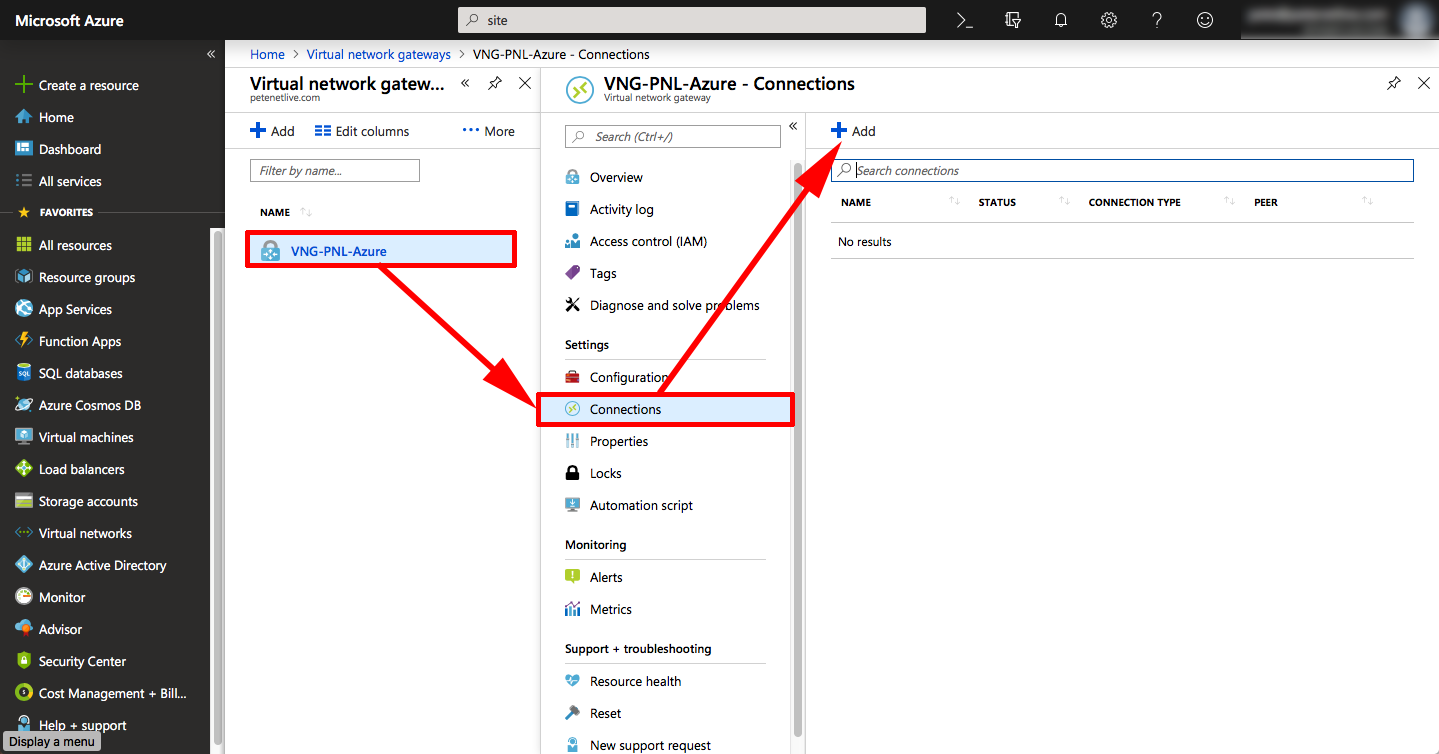Close the Virtual network gateways blade
This screenshot has width=1439, height=754.
click(x=525, y=84)
